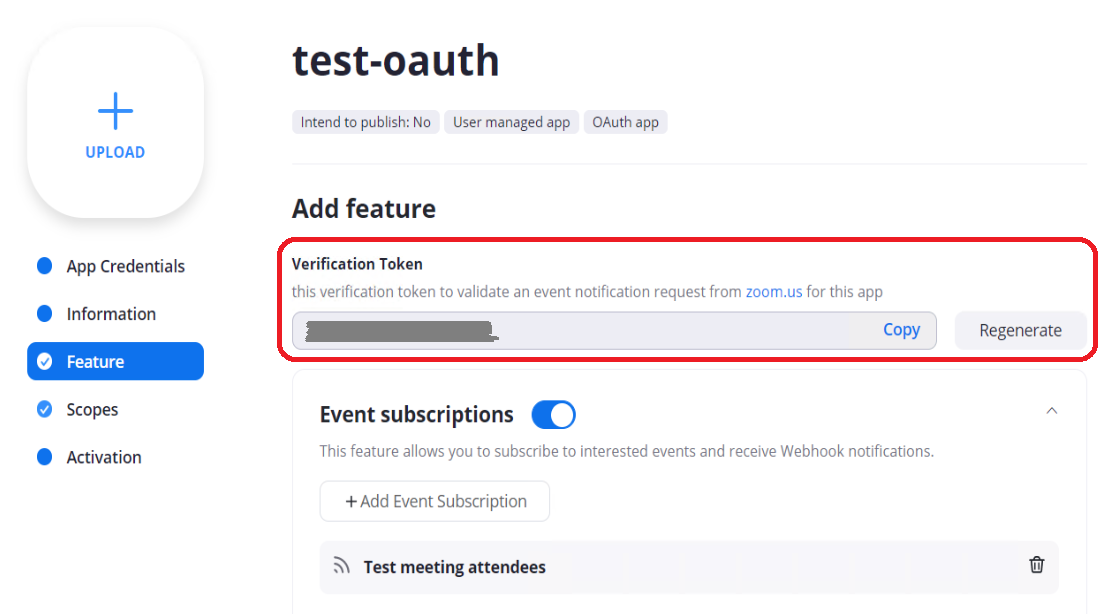Open the Activation section
The width and height of the screenshot is (1101, 614).
pos(104,457)
